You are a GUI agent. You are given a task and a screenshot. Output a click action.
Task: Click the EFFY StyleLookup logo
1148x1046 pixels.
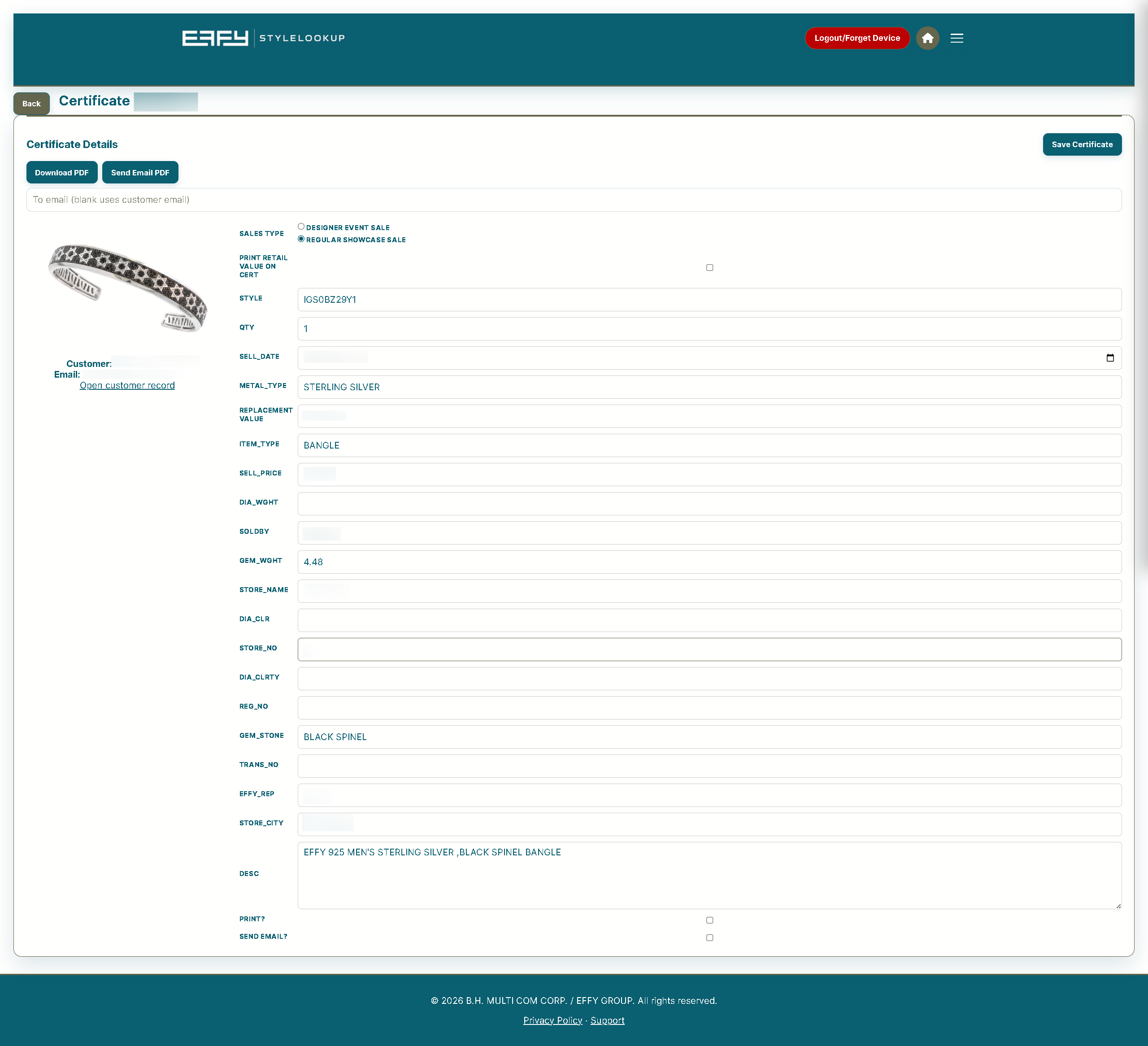pyautogui.click(x=263, y=38)
